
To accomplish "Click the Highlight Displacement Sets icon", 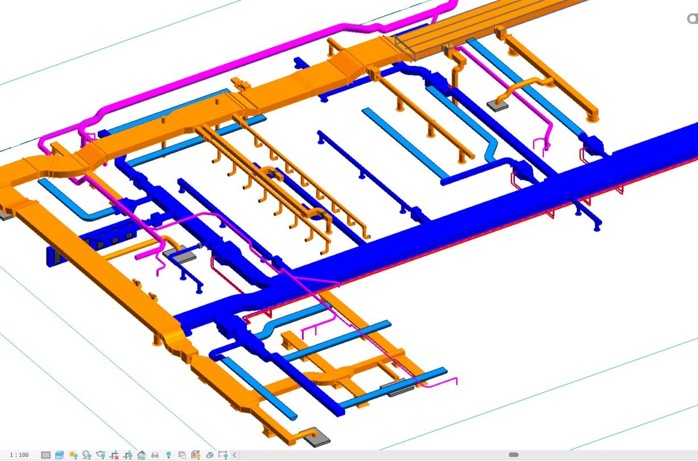I will coord(209,455).
